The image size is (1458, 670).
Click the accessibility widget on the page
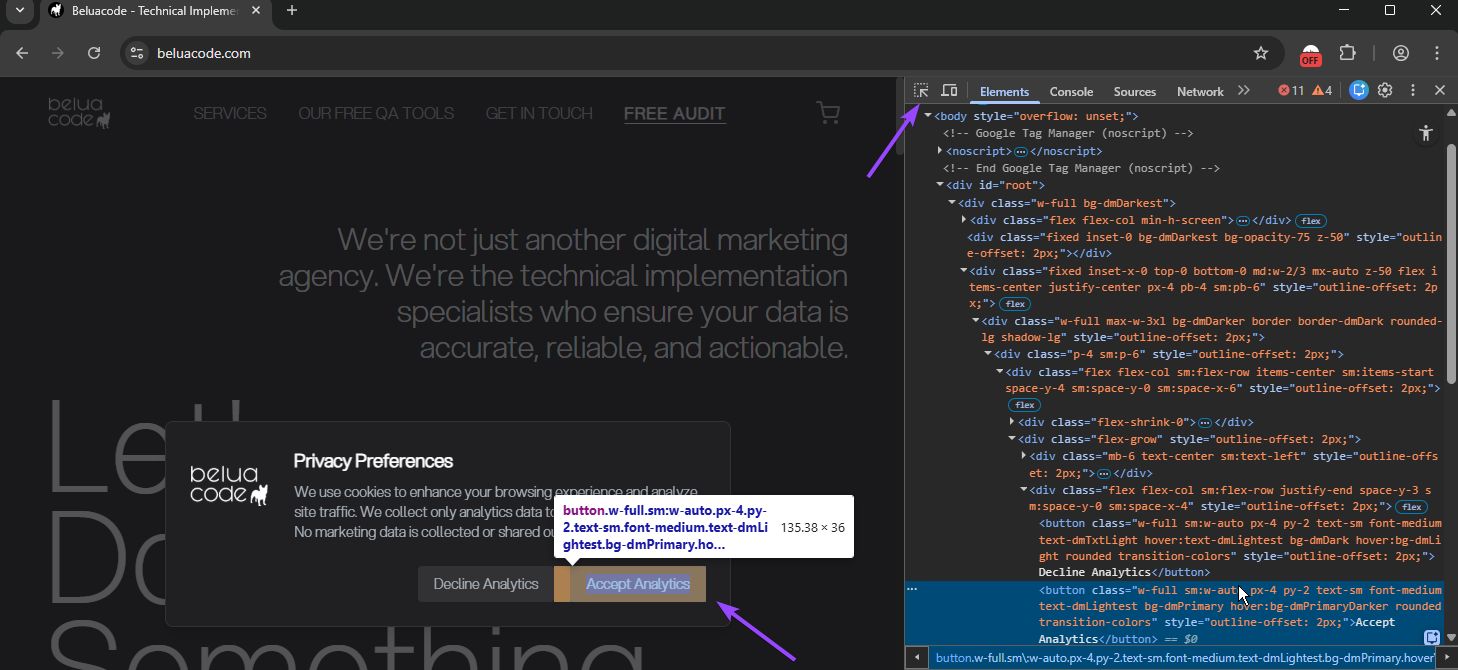pyautogui.click(x=1426, y=132)
